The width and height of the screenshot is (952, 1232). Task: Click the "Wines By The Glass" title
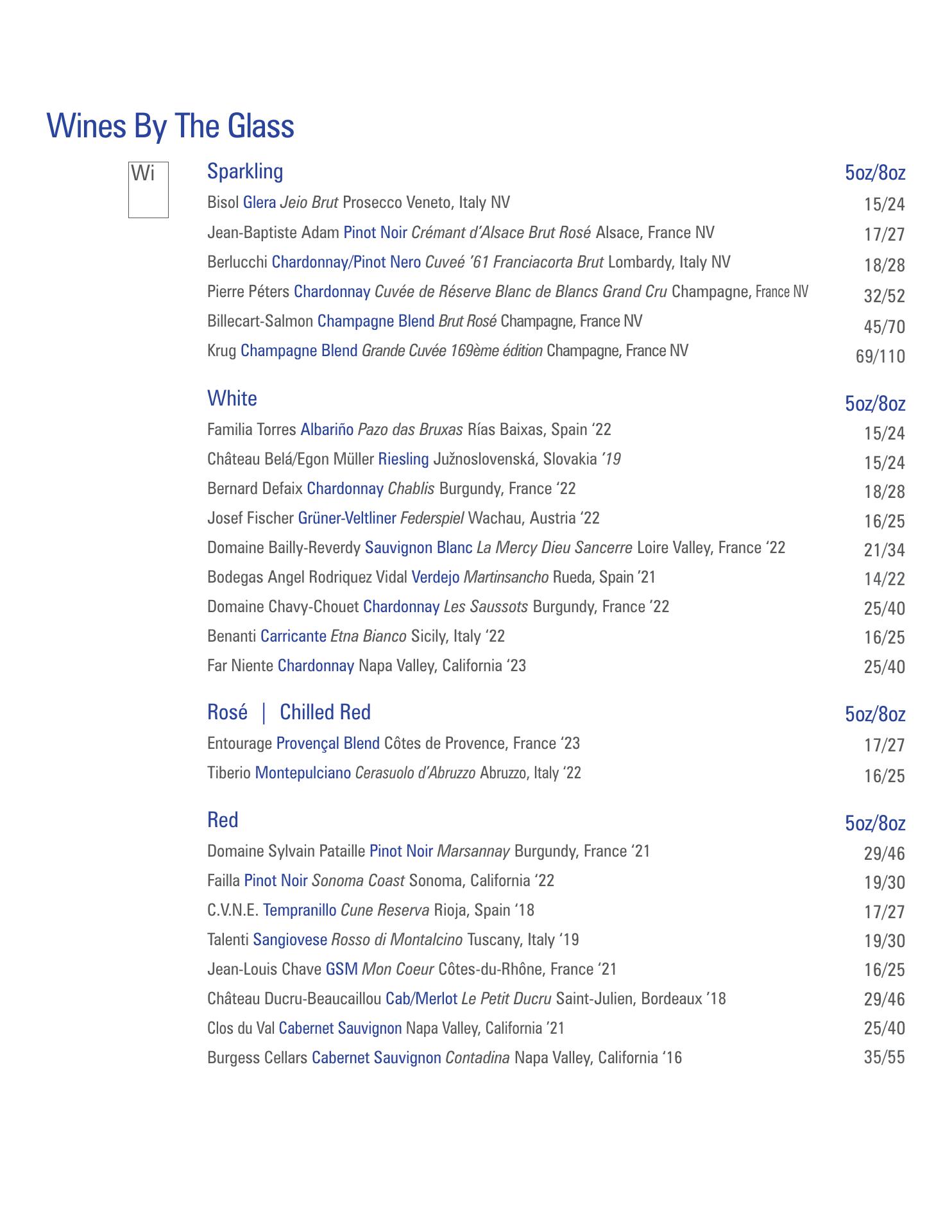click(171, 126)
